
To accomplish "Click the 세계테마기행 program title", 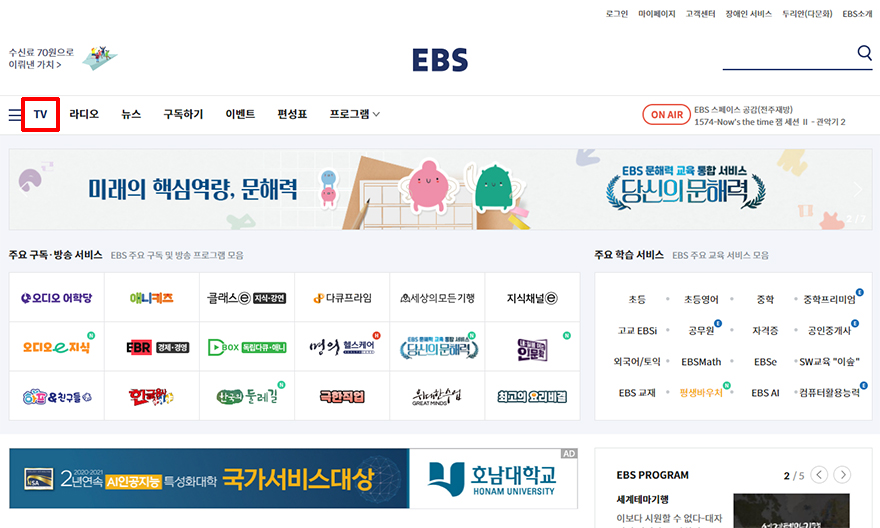I will [x=643, y=499].
